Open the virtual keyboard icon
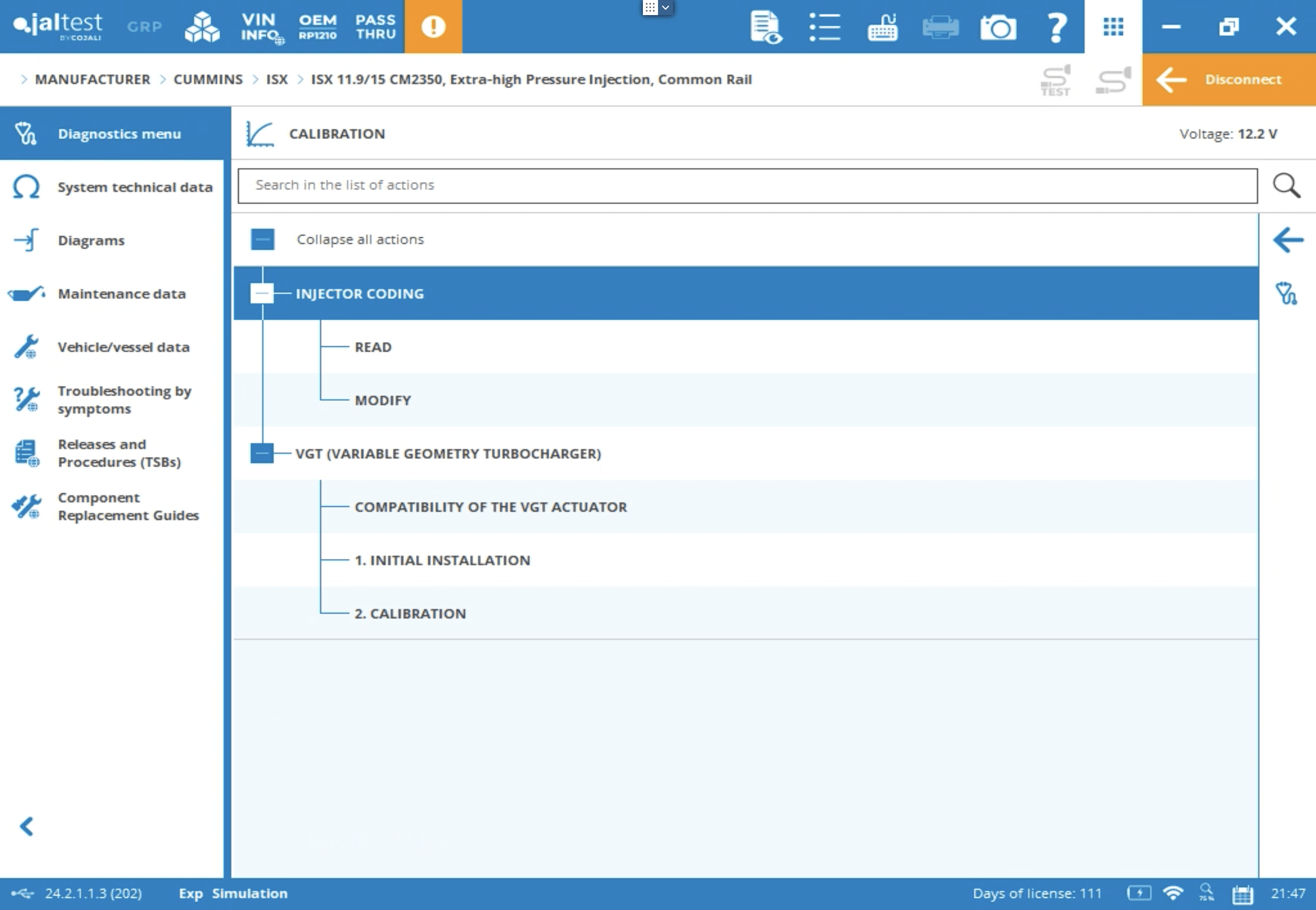The image size is (1316, 910). [x=882, y=27]
